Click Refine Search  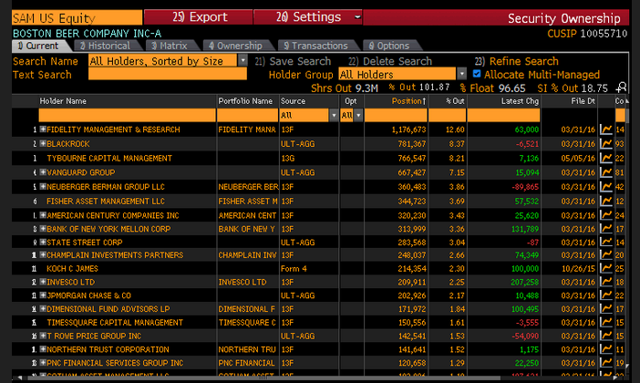[x=516, y=61]
